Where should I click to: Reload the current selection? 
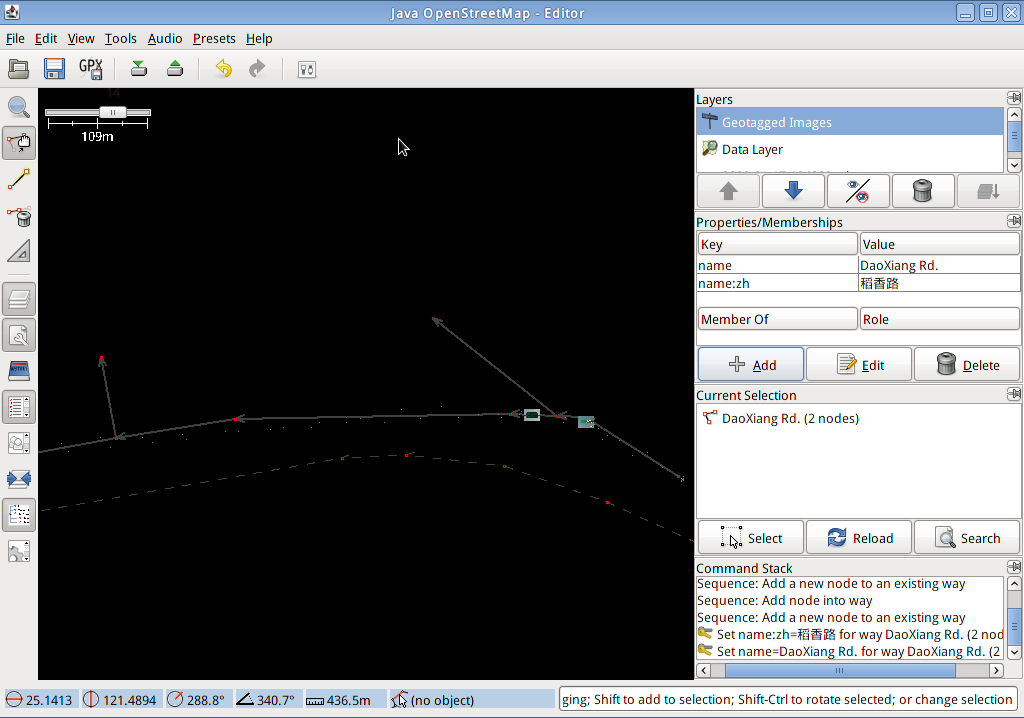(858, 537)
